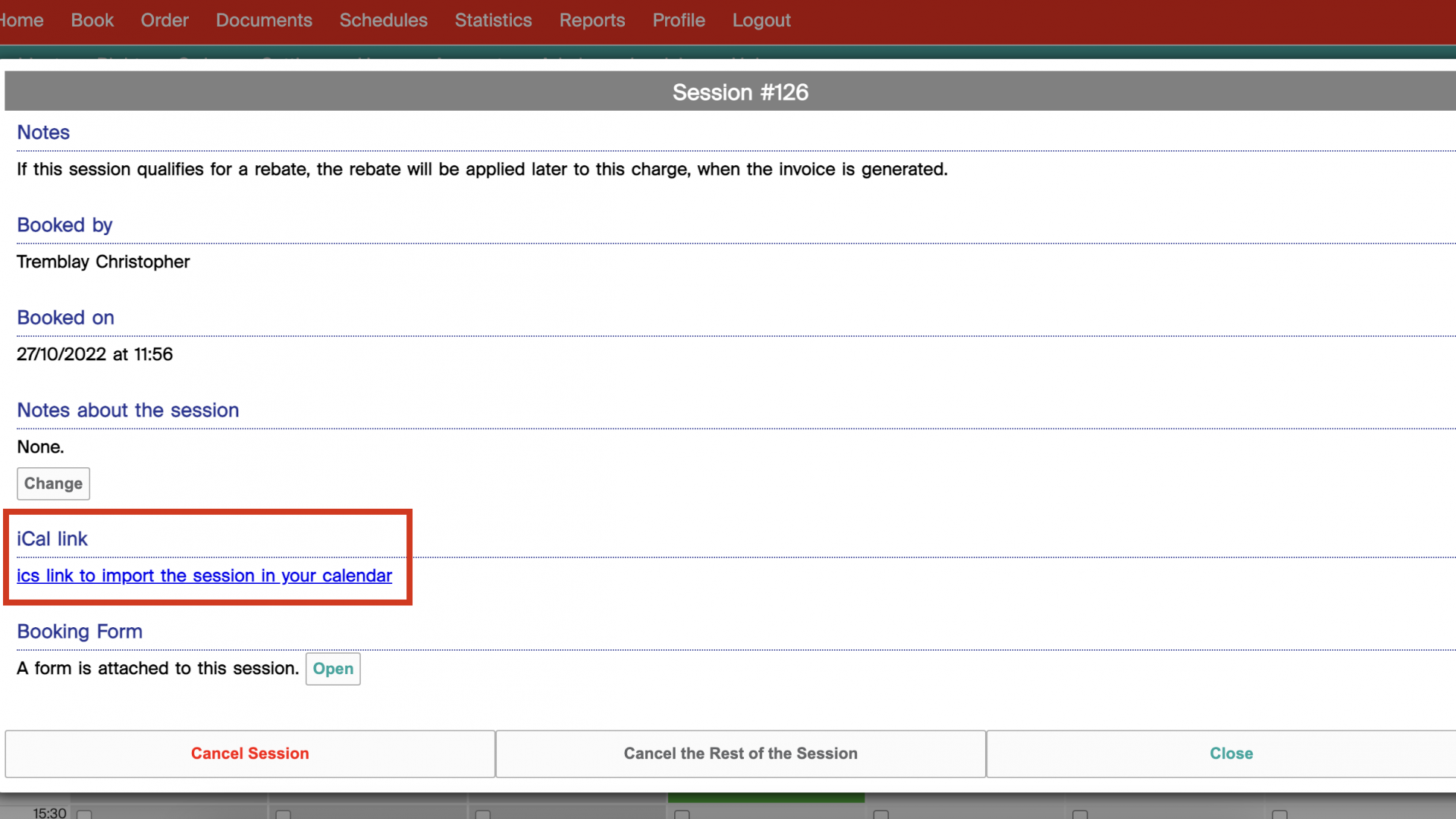Open the attached booking form
This screenshot has width=1456, height=819.
pyautogui.click(x=333, y=669)
